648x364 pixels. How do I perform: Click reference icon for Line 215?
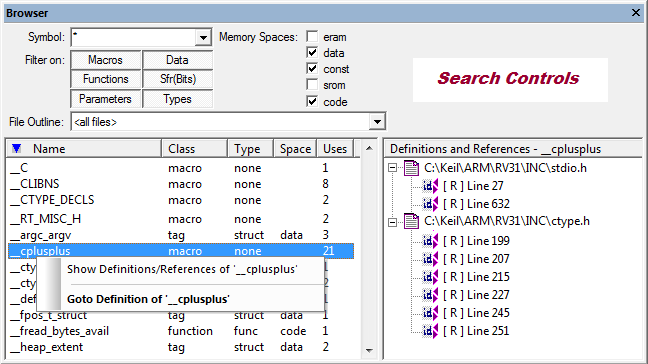coord(430,277)
